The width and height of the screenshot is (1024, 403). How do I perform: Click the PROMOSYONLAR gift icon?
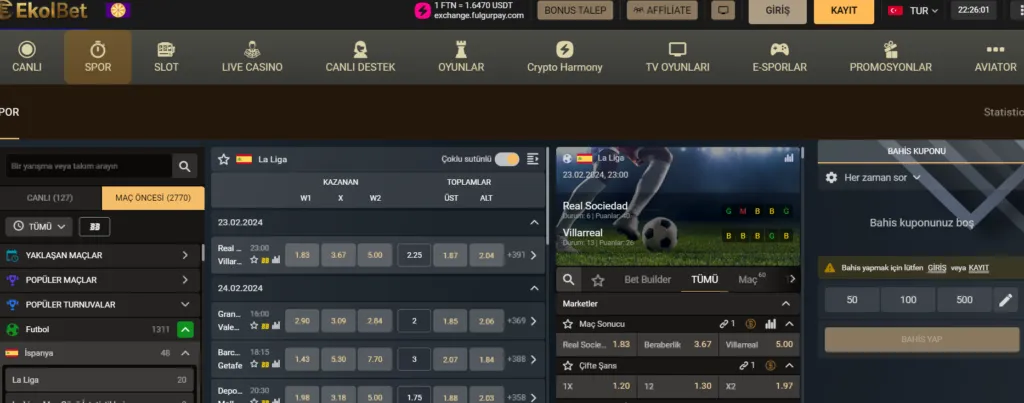[890, 48]
